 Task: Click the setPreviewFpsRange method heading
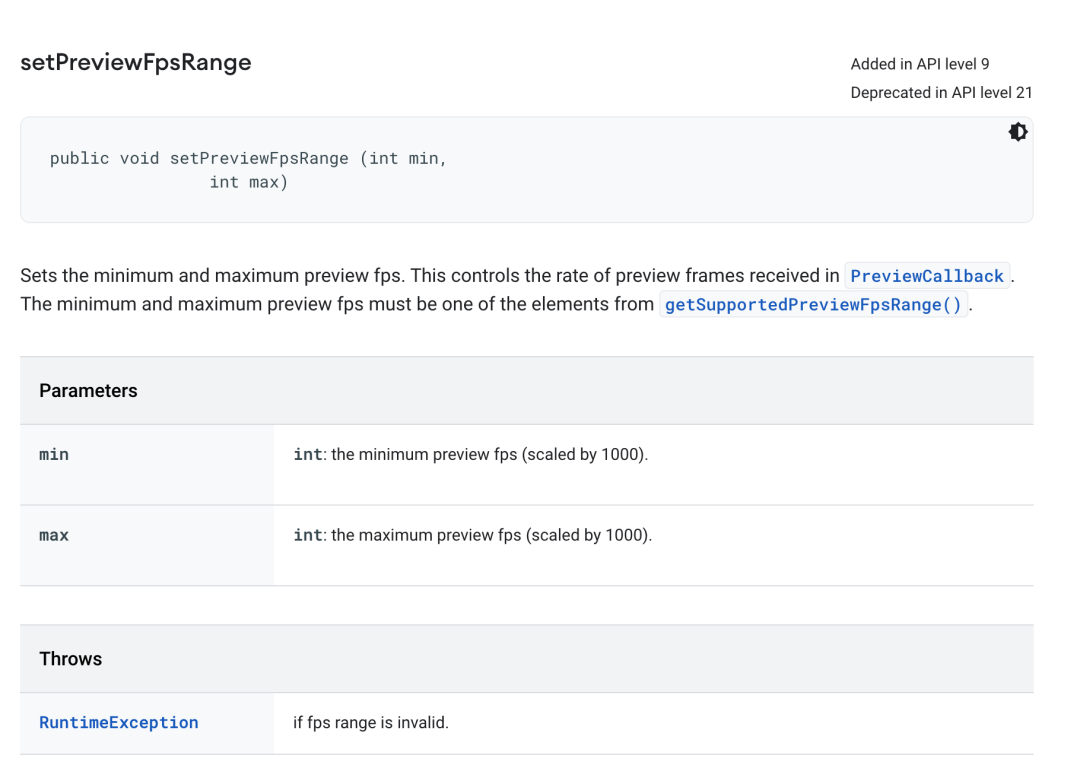pos(136,63)
